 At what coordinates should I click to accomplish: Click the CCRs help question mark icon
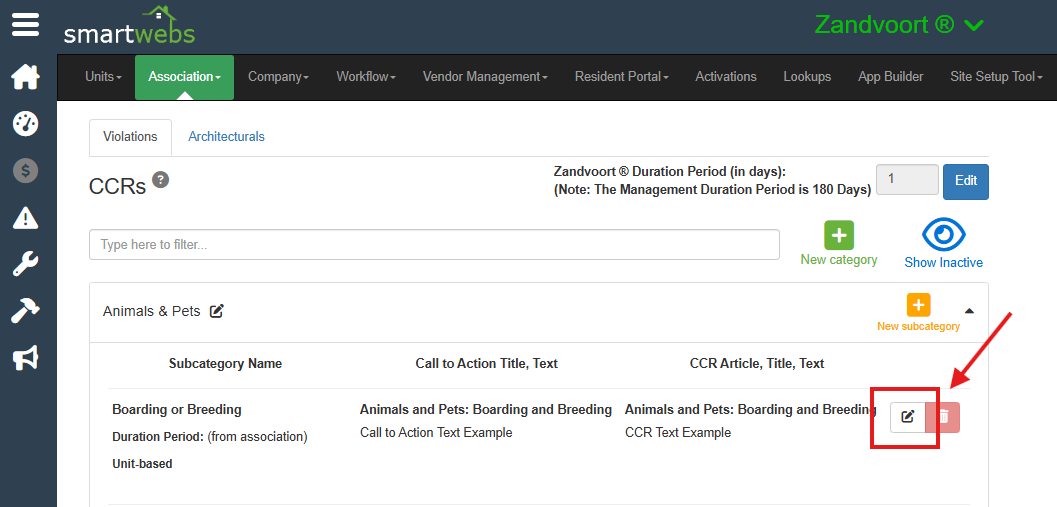[160, 180]
